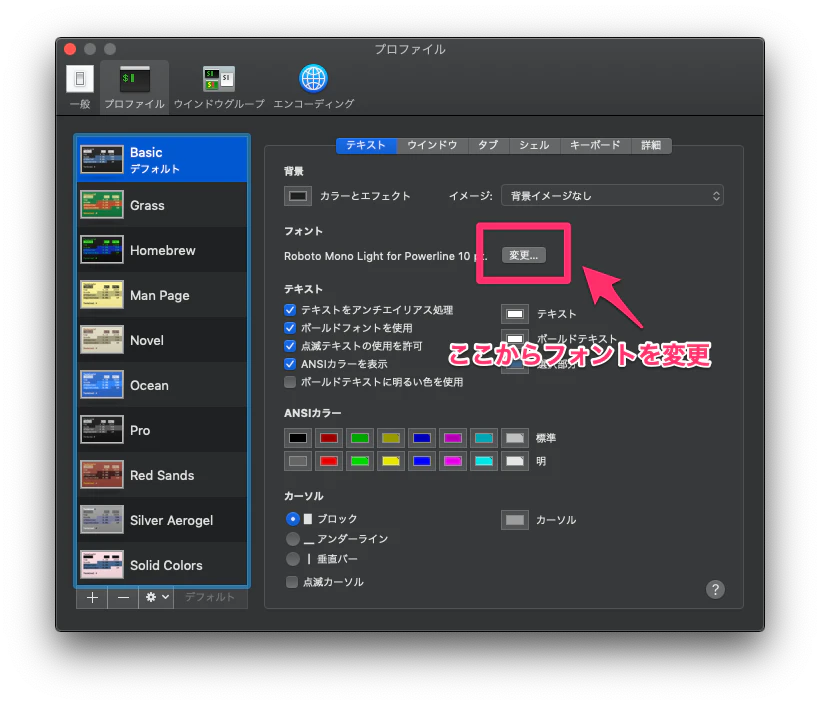Image resolution: width=820 pixels, height=705 pixels.
Task: Switch to the テキスト tab
Action: point(366,145)
